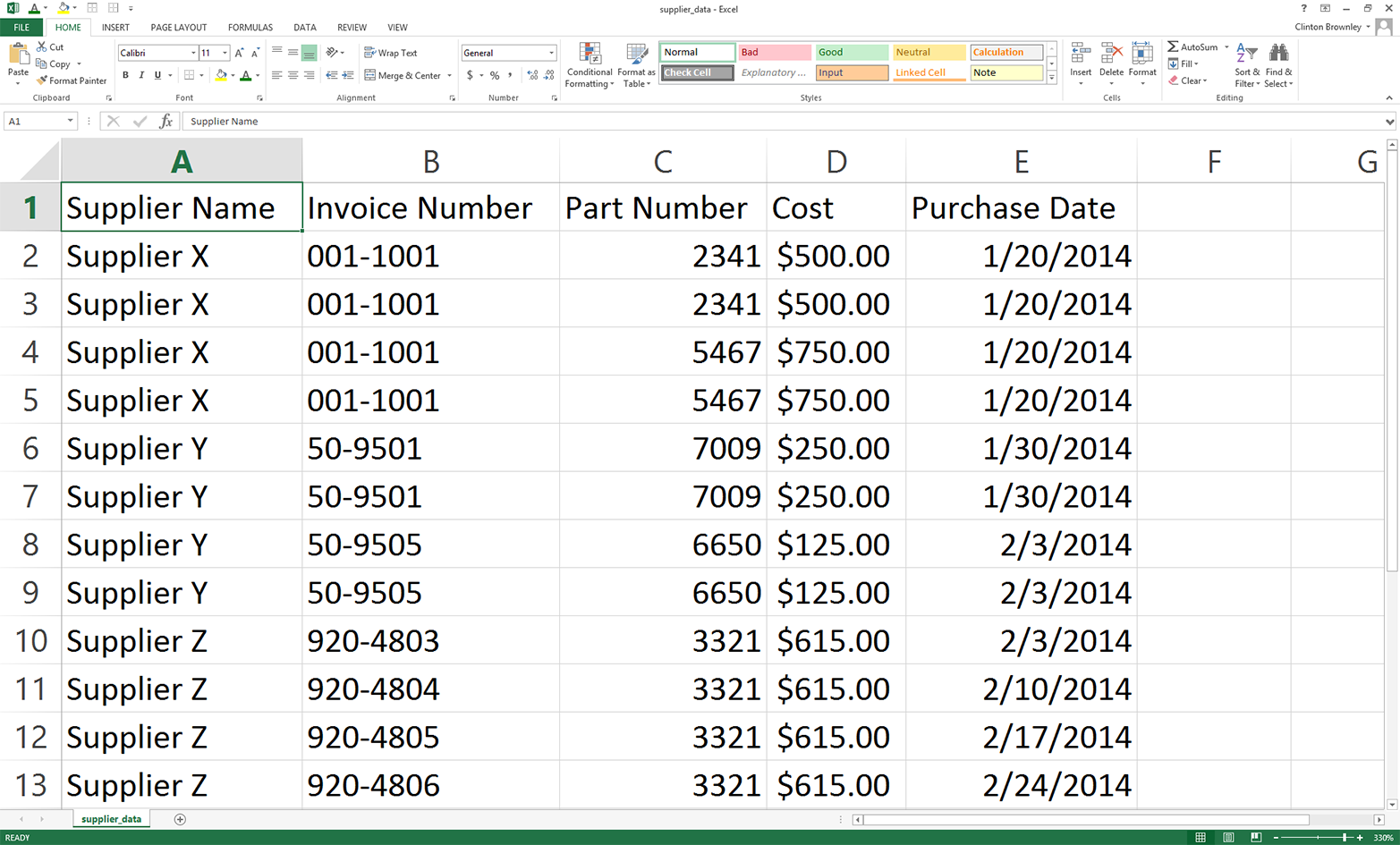Apply the Percent Style format
The height and width of the screenshot is (845, 1400).
(495, 75)
